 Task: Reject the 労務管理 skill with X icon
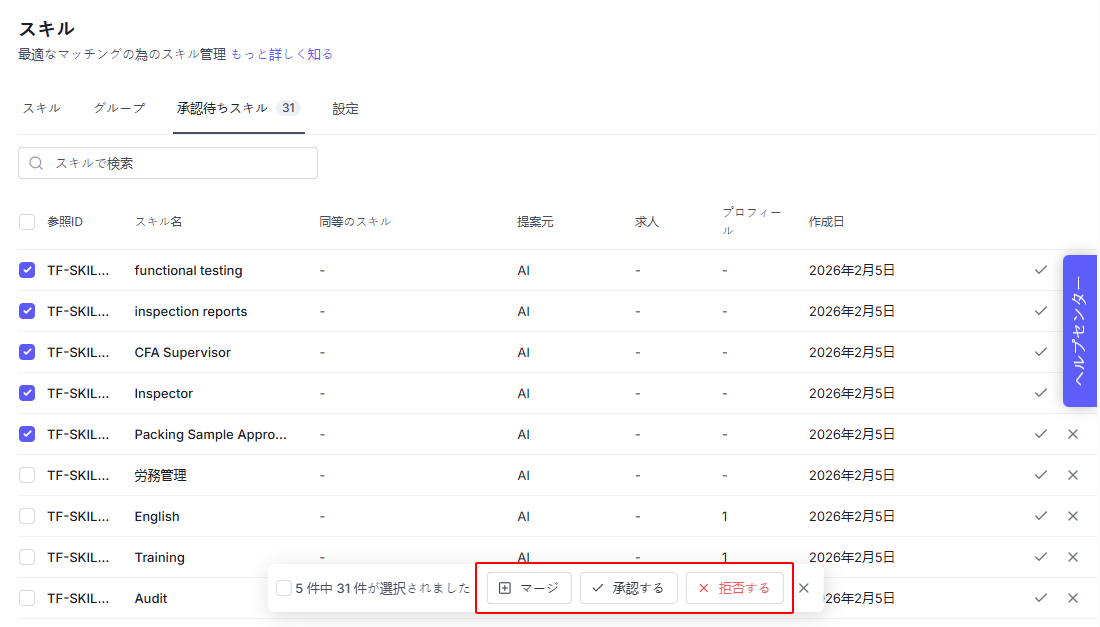(1073, 475)
